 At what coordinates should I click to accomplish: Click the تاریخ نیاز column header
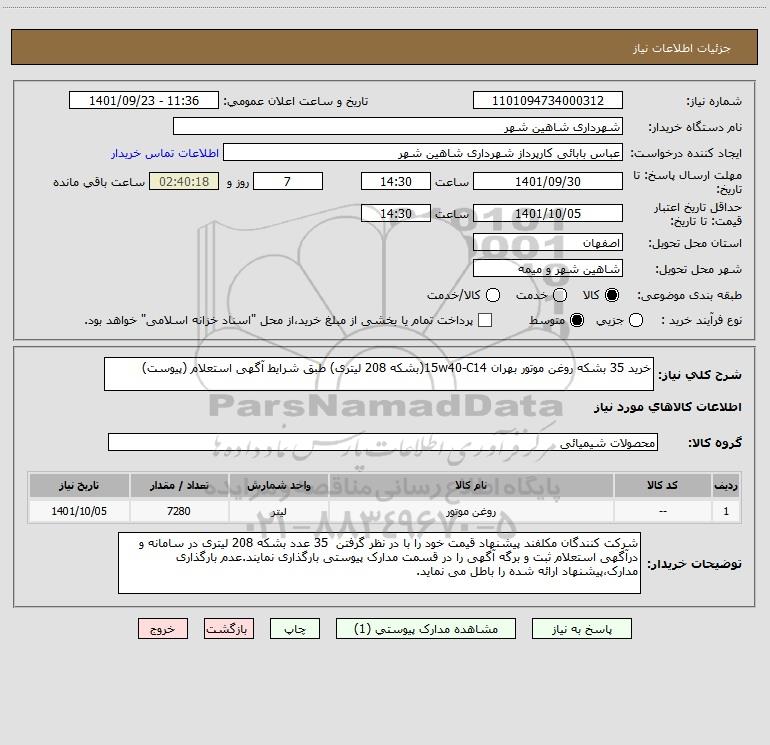click(x=79, y=485)
